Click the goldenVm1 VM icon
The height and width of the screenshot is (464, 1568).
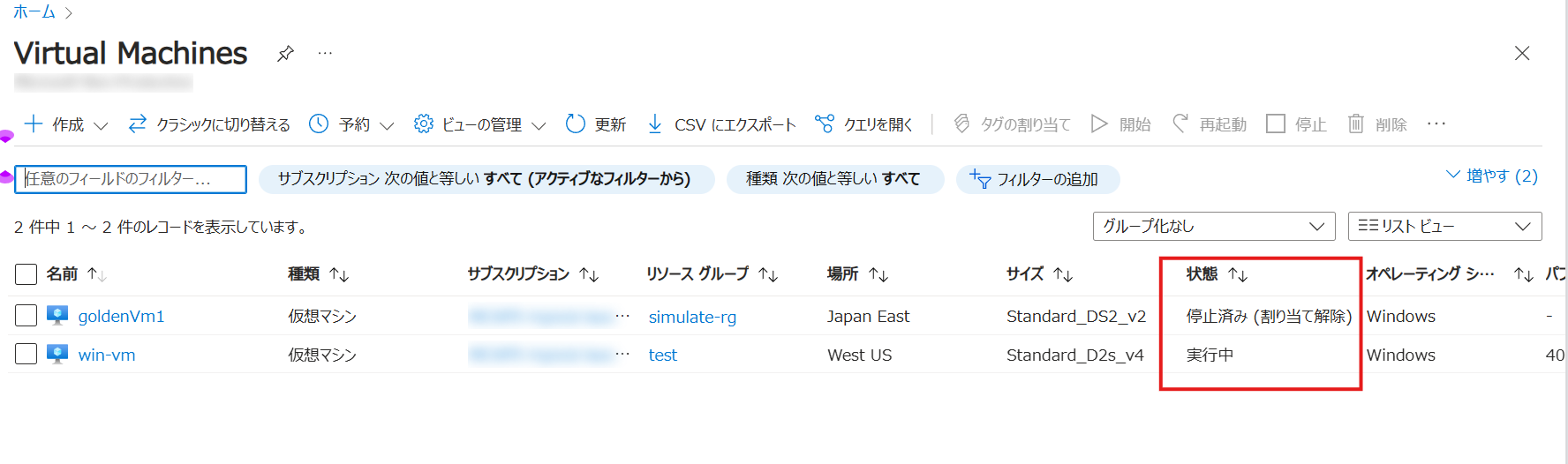point(57,316)
